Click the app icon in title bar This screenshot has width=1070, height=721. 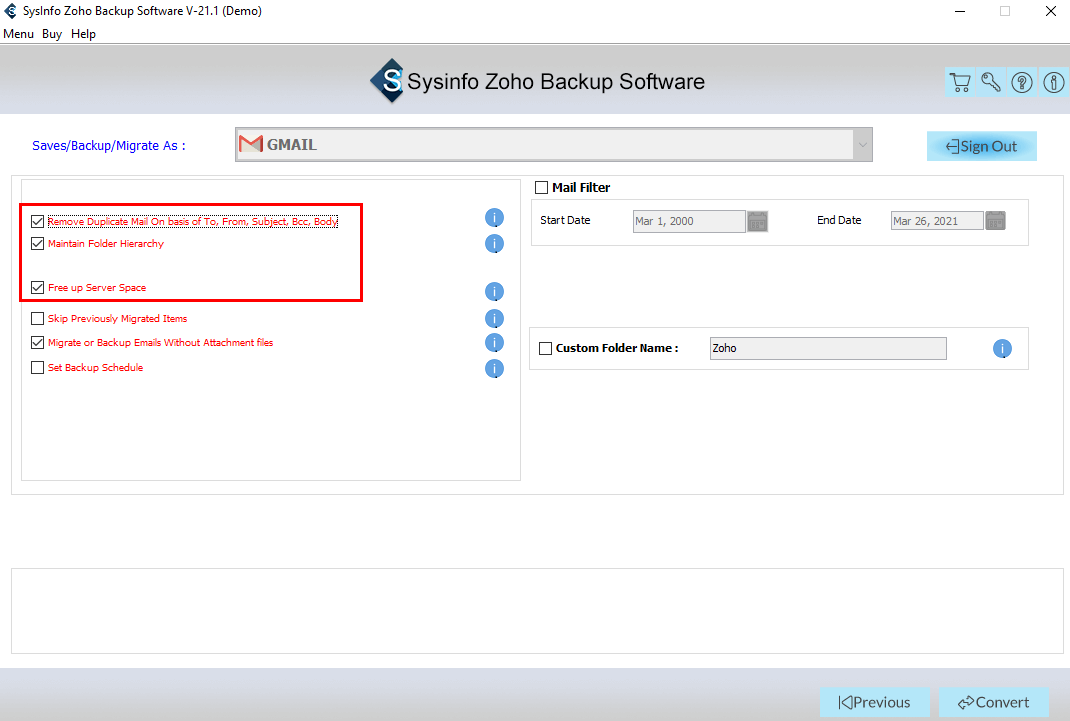(x=10, y=11)
